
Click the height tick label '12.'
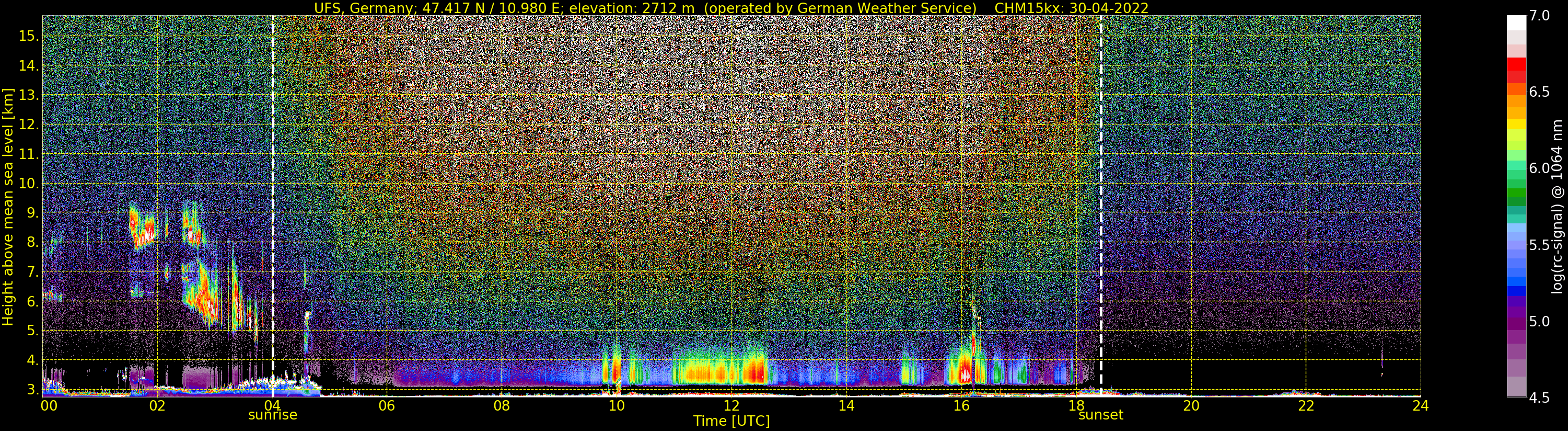tap(29, 124)
